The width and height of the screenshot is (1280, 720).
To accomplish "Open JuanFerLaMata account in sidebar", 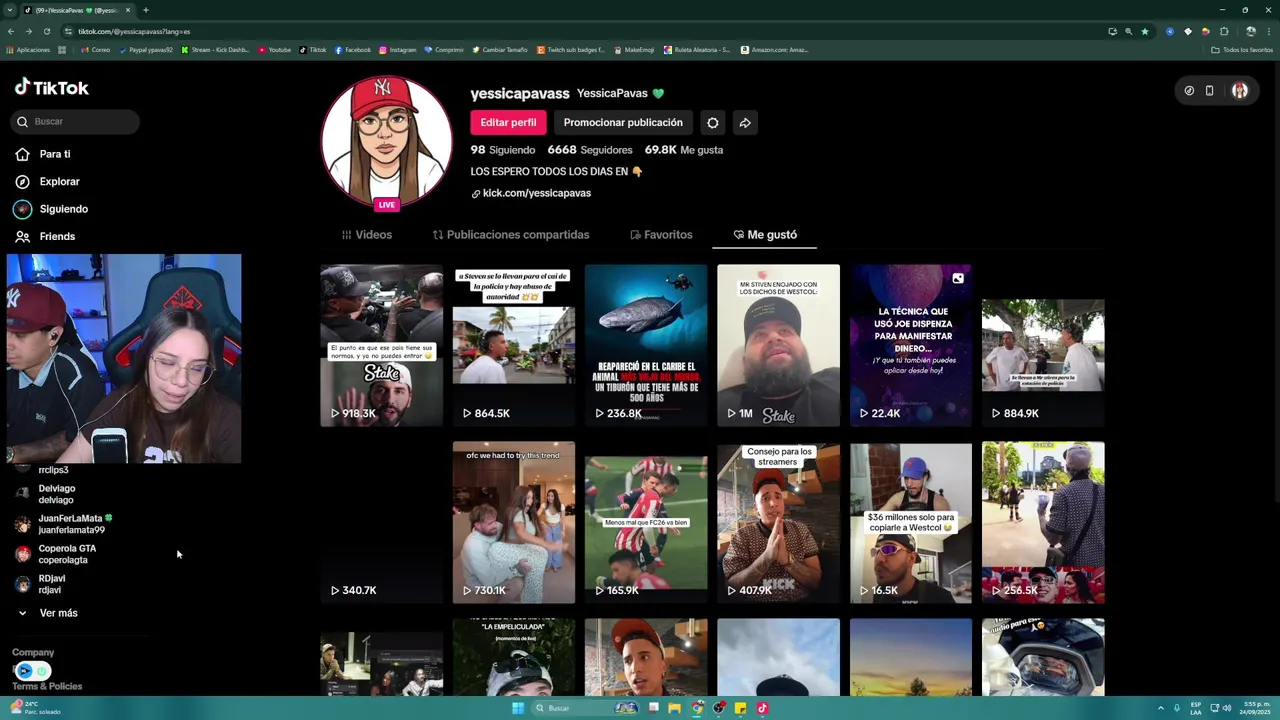I will pos(63,524).
